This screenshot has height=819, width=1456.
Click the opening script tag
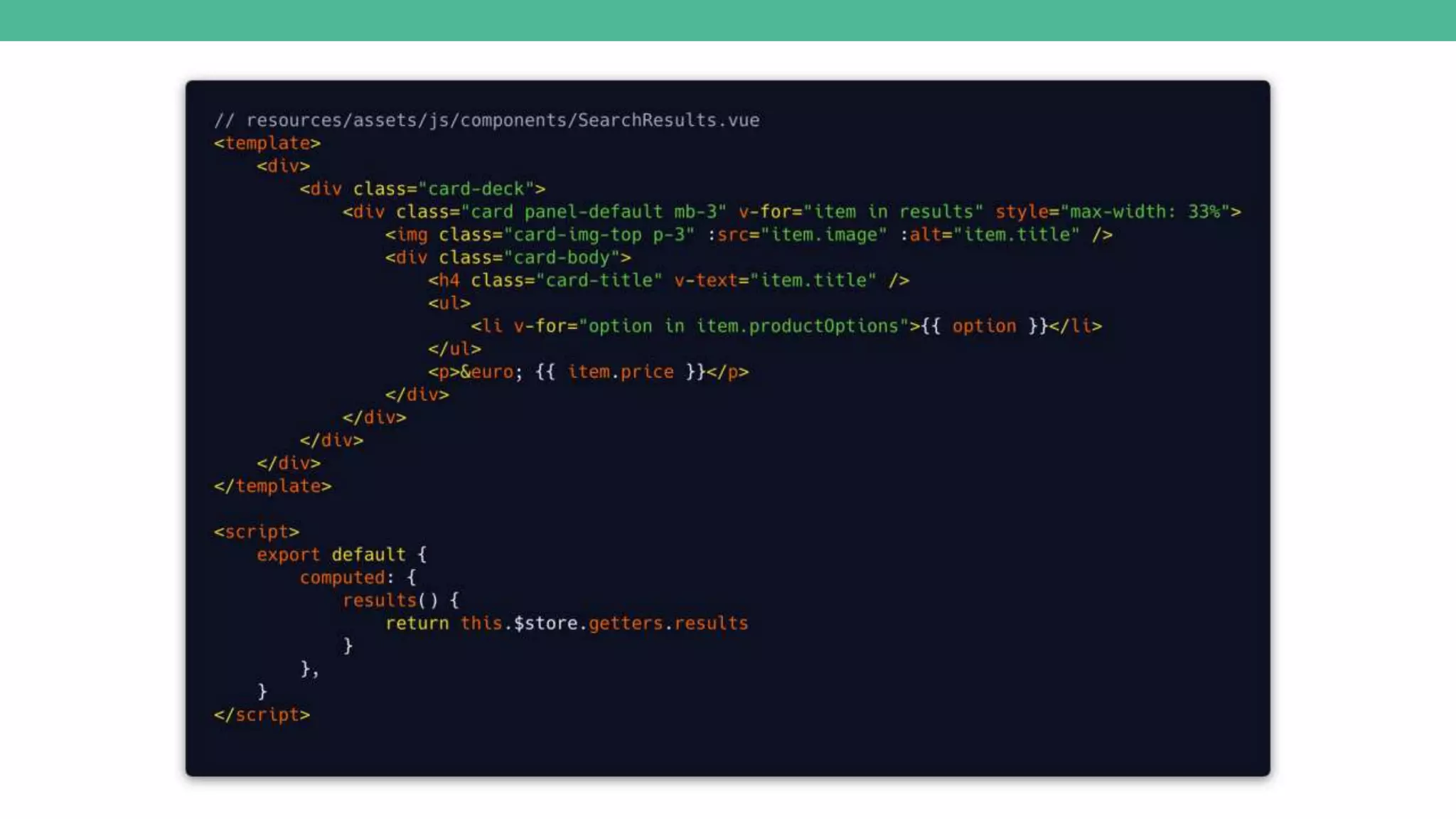pos(256,532)
